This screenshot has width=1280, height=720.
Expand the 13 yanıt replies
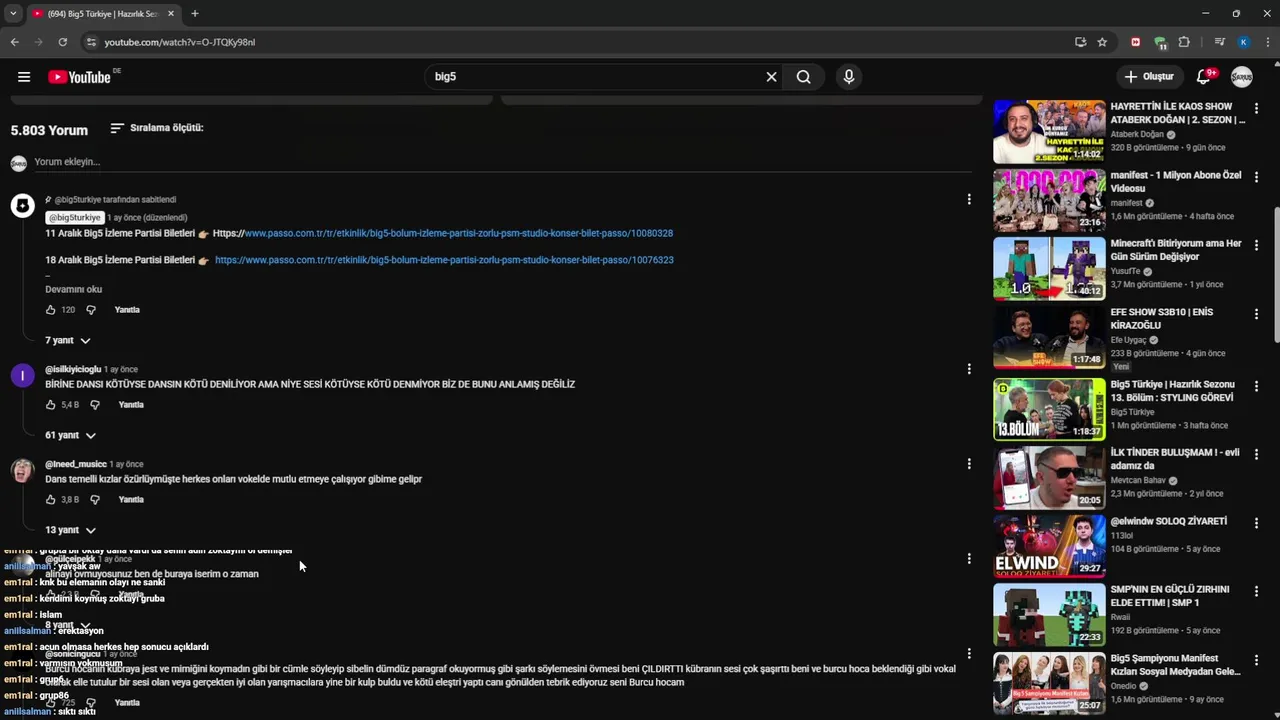click(71, 531)
